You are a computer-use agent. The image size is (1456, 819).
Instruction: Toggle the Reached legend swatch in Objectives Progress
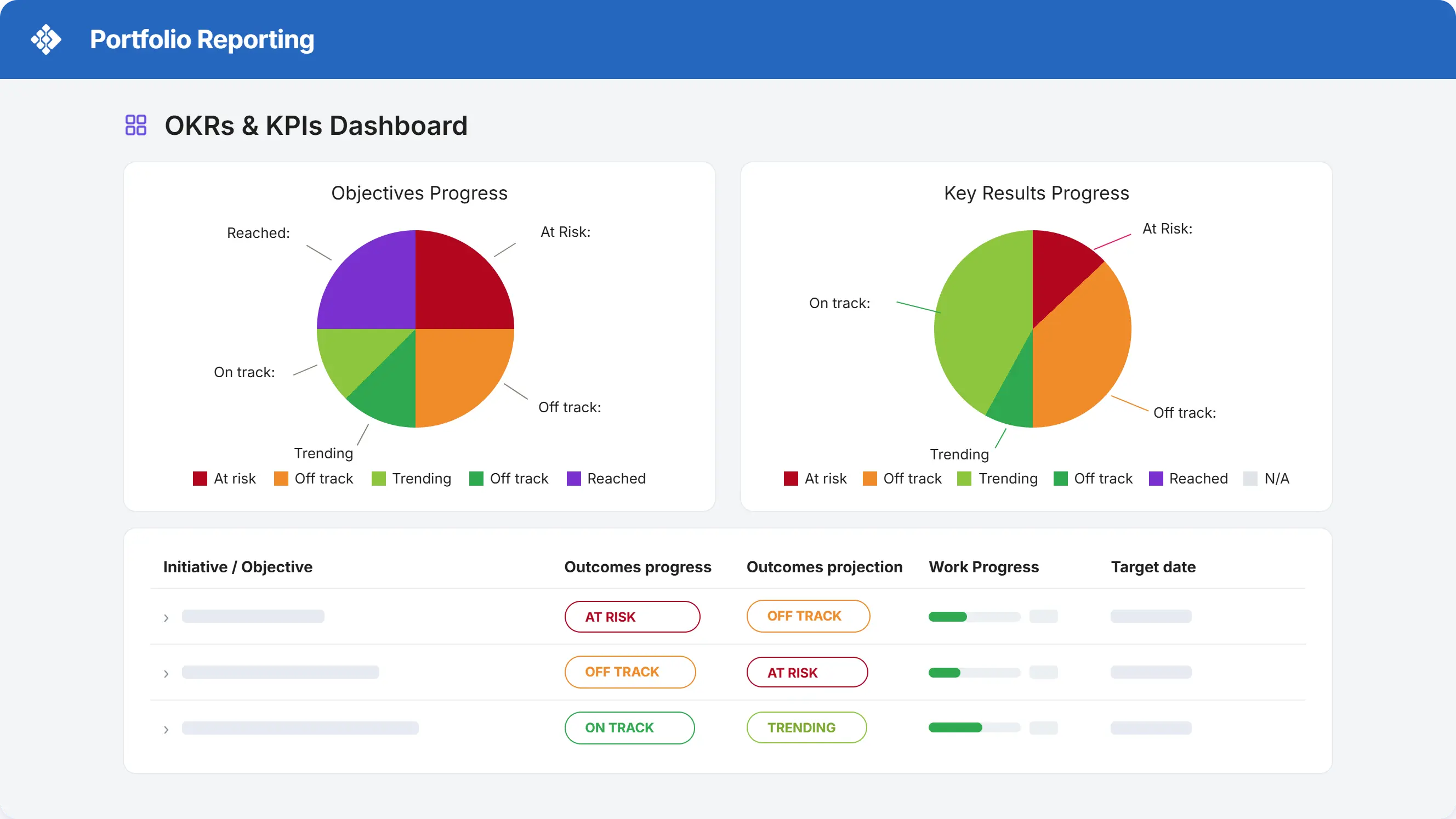coord(574,479)
